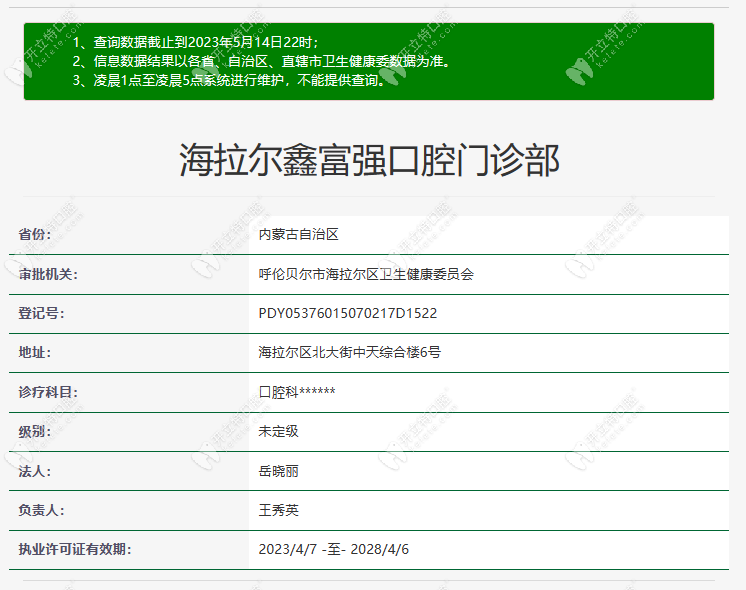Select the 执业许可证有效期 row label
This screenshot has width=746, height=590.
click(x=75, y=549)
